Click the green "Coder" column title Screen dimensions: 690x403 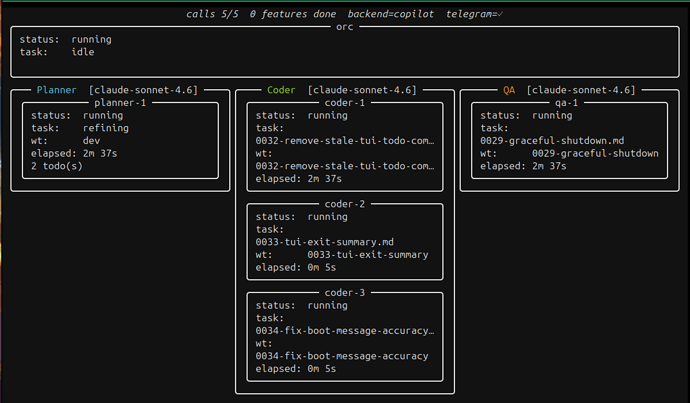pyautogui.click(x=281, y=90)
